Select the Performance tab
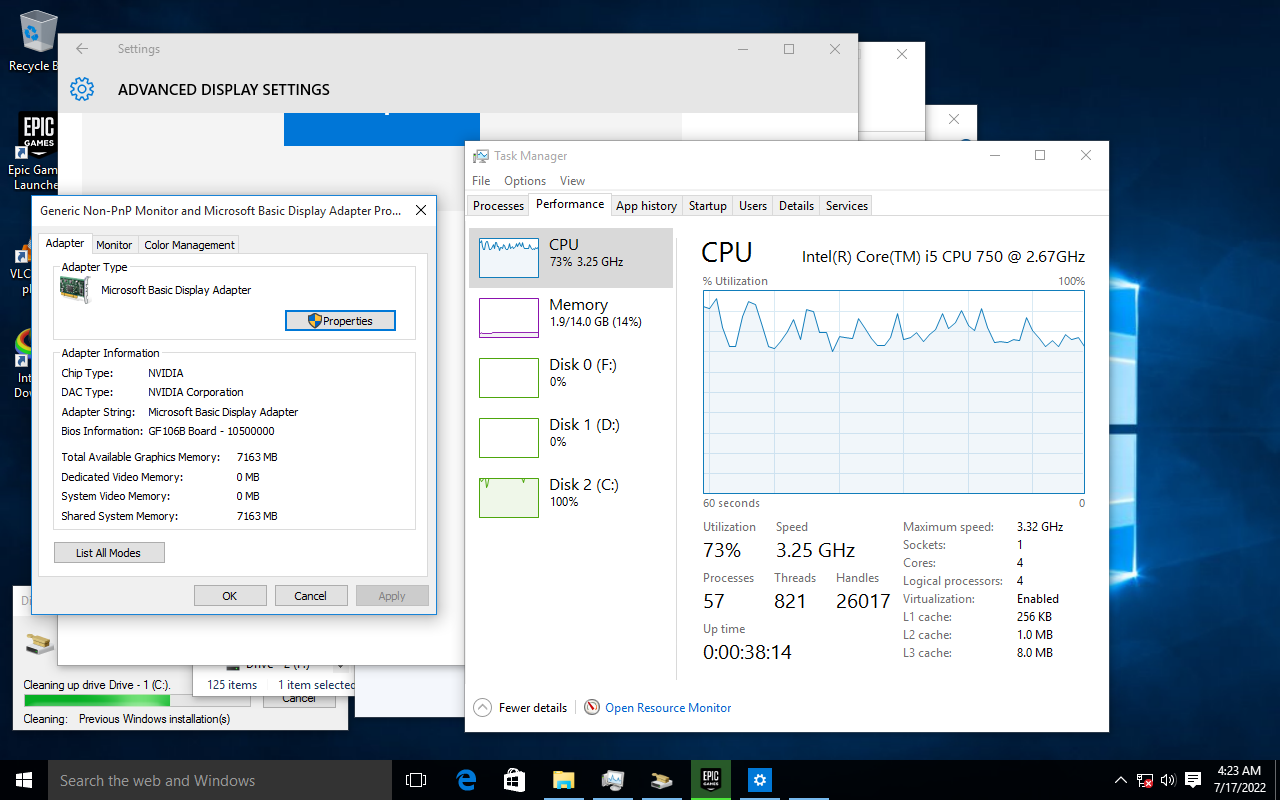Image resolution: width=1280 pixels, height=800 pixels. (570, 204)
